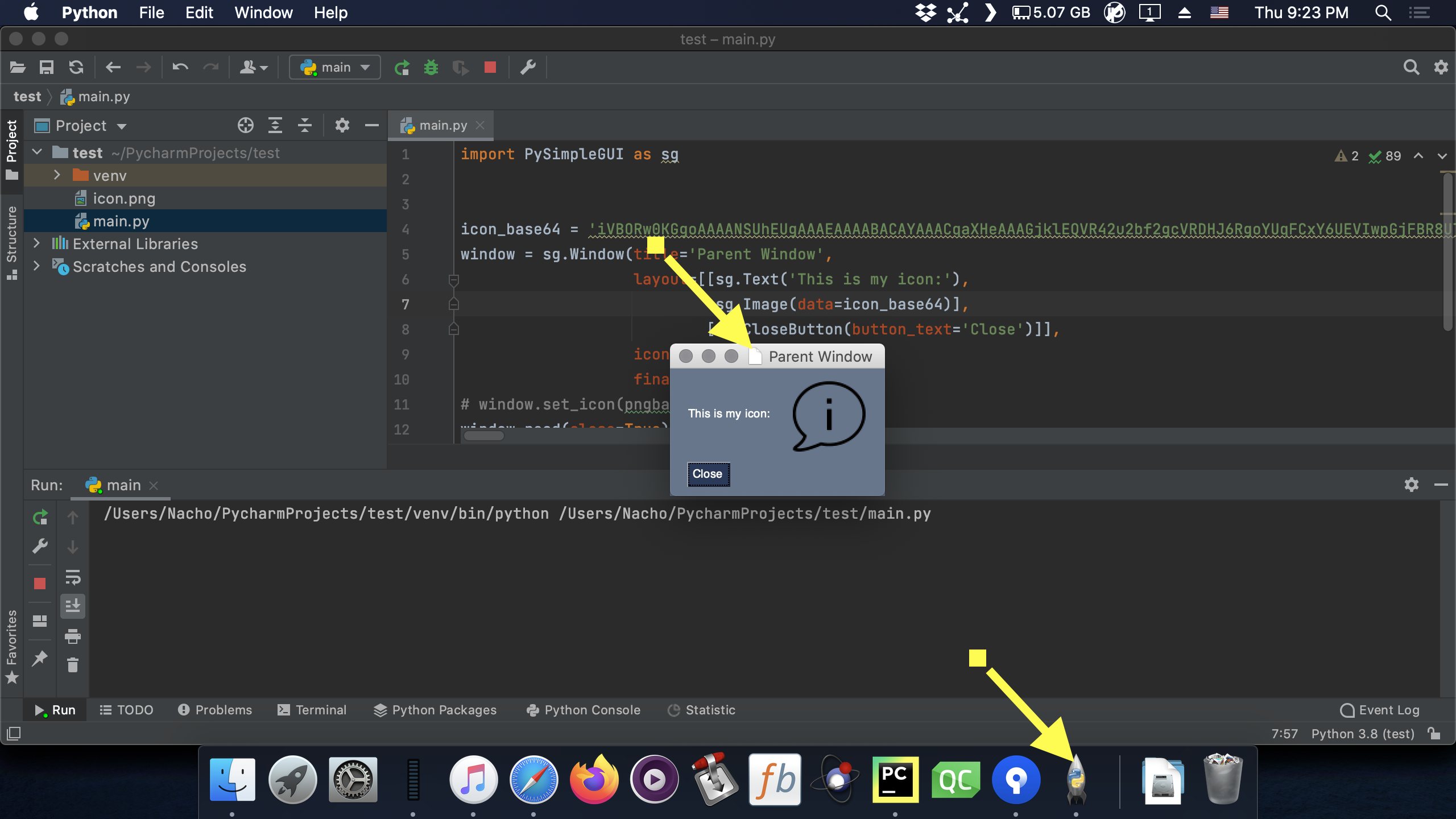Open the Window menu
This screenshot has width=1456, height=819.
click(263, 12)
